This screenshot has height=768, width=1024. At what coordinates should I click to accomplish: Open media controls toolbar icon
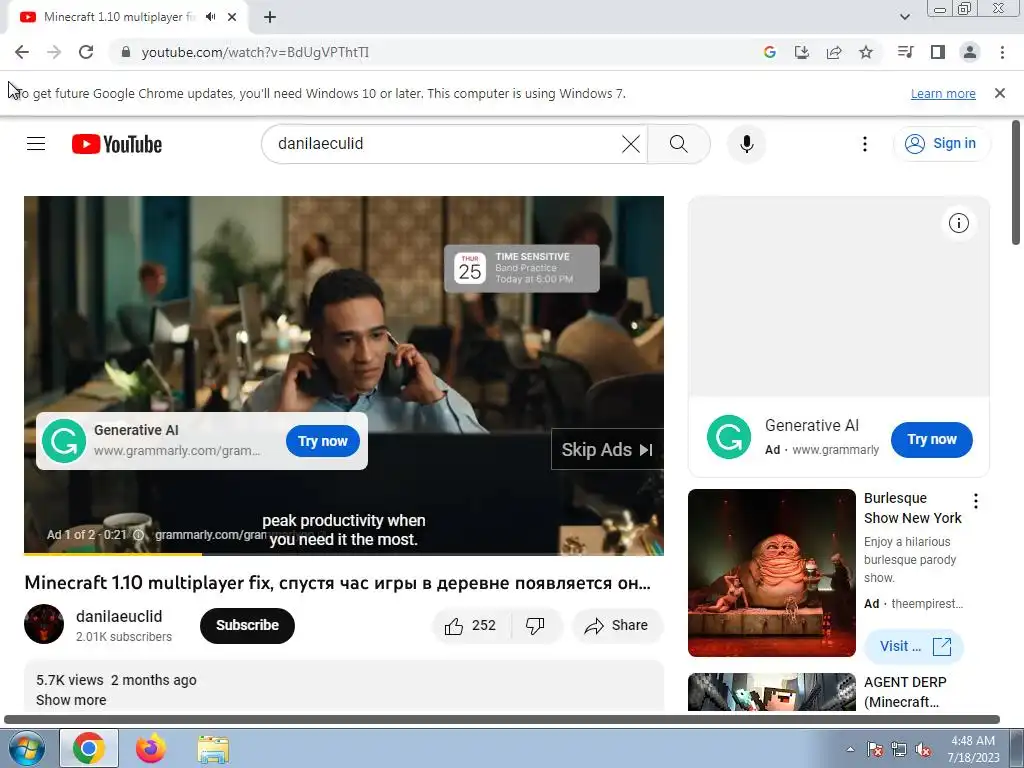(905, 52)
